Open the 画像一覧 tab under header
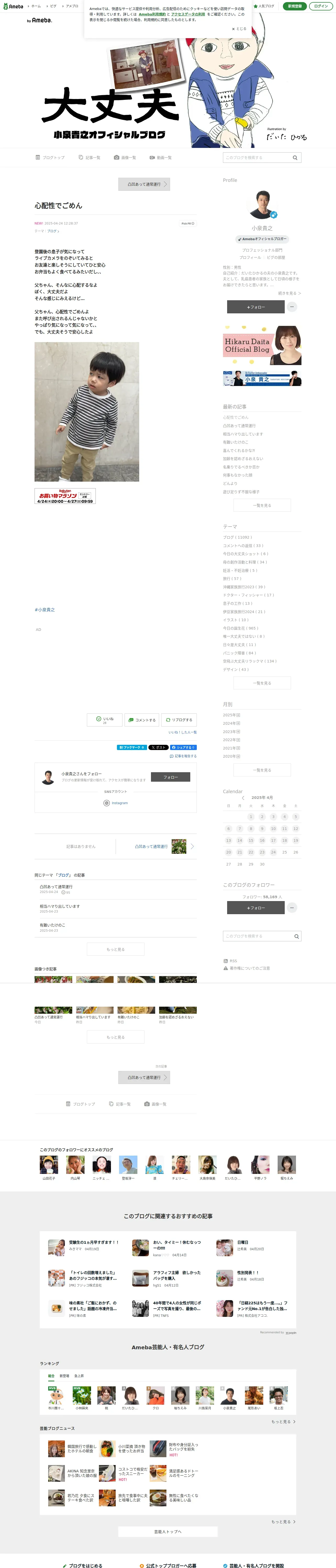Image resolution: width=336 pixels, height=1568 pixels. (x=126, y=158)
